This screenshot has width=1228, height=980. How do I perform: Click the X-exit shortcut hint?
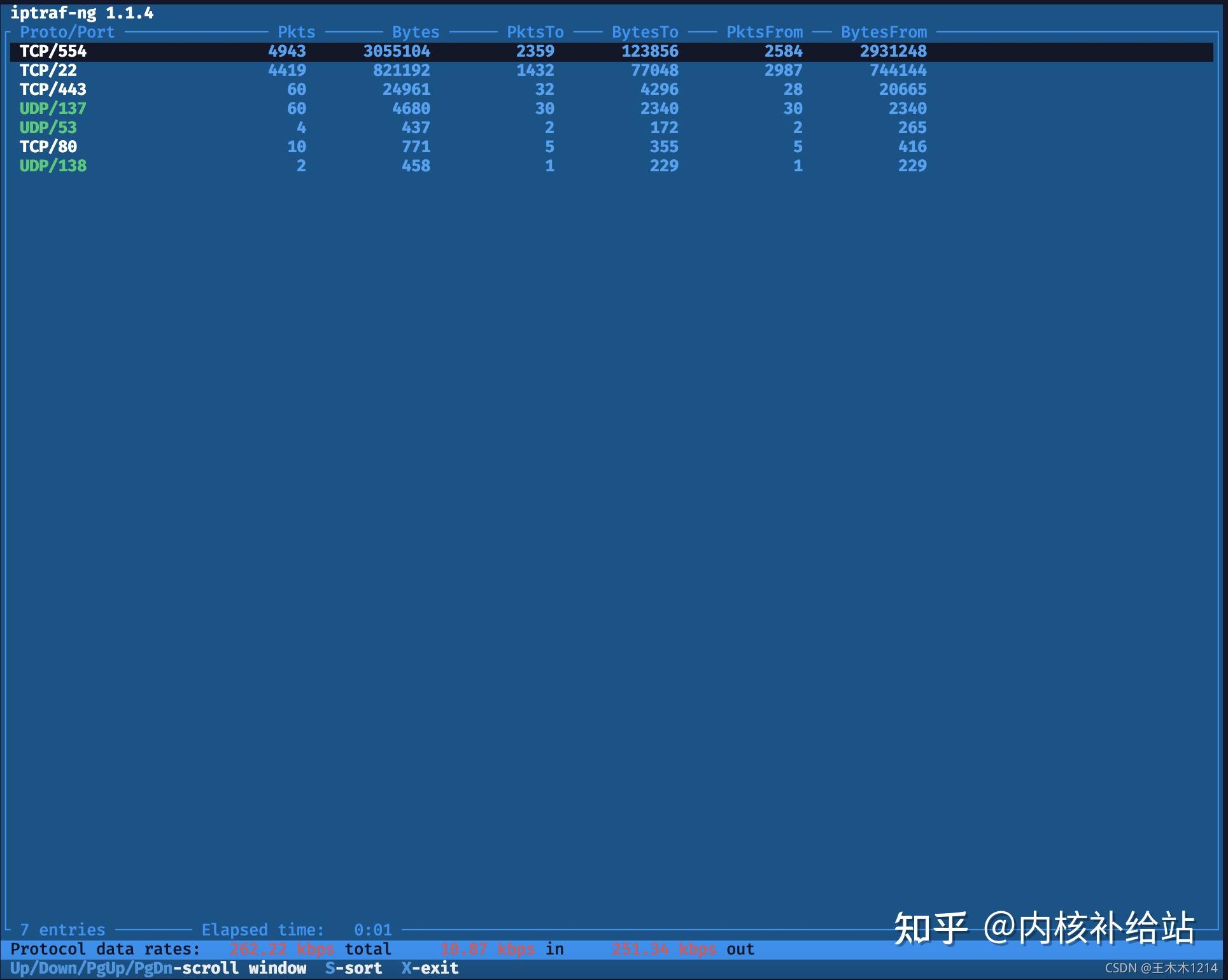point(430,969)
